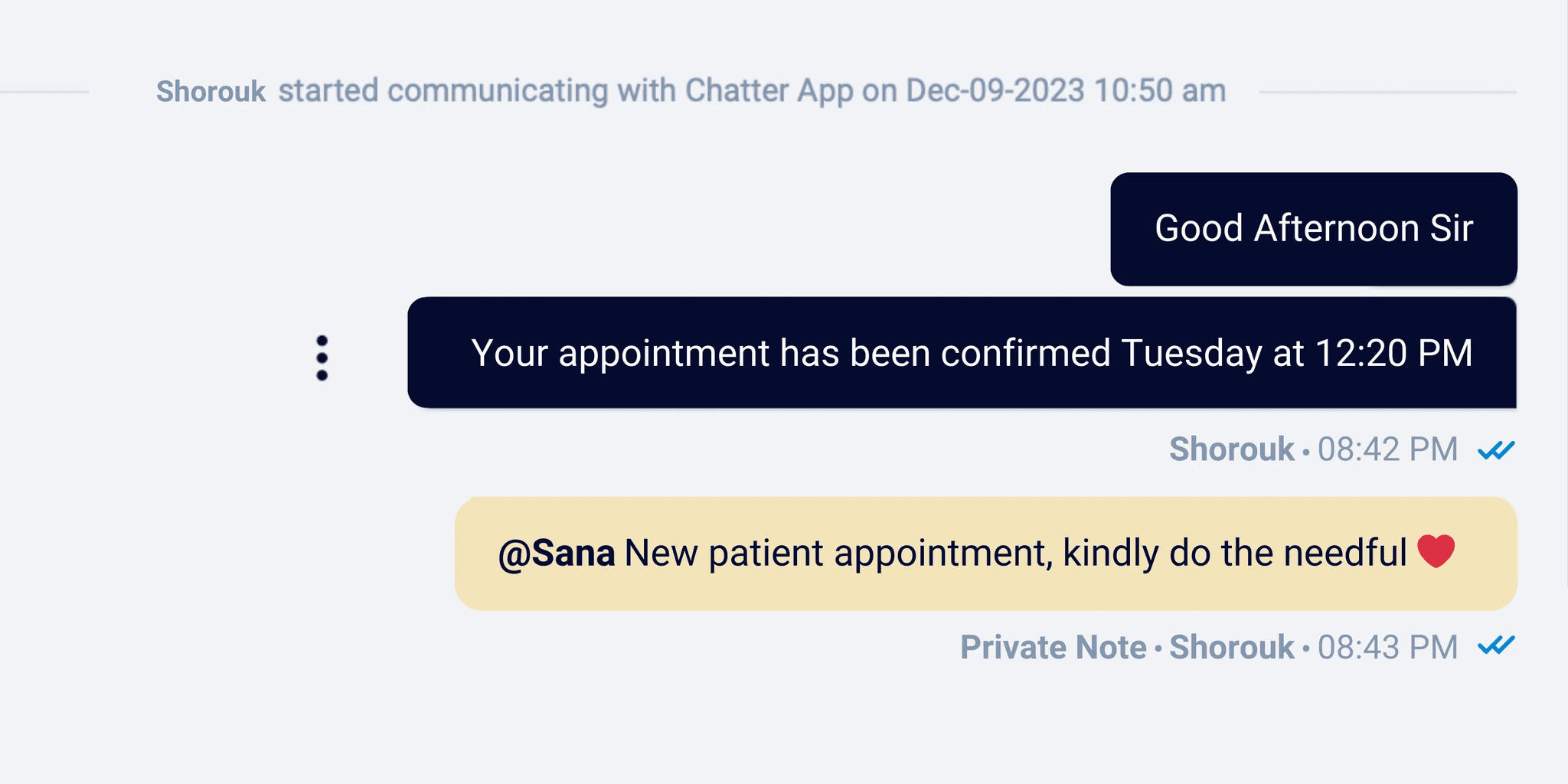Click the bottom dot of the kebab menu
The width and height of the screenshot is (1568, 784).
coord(322,376)
